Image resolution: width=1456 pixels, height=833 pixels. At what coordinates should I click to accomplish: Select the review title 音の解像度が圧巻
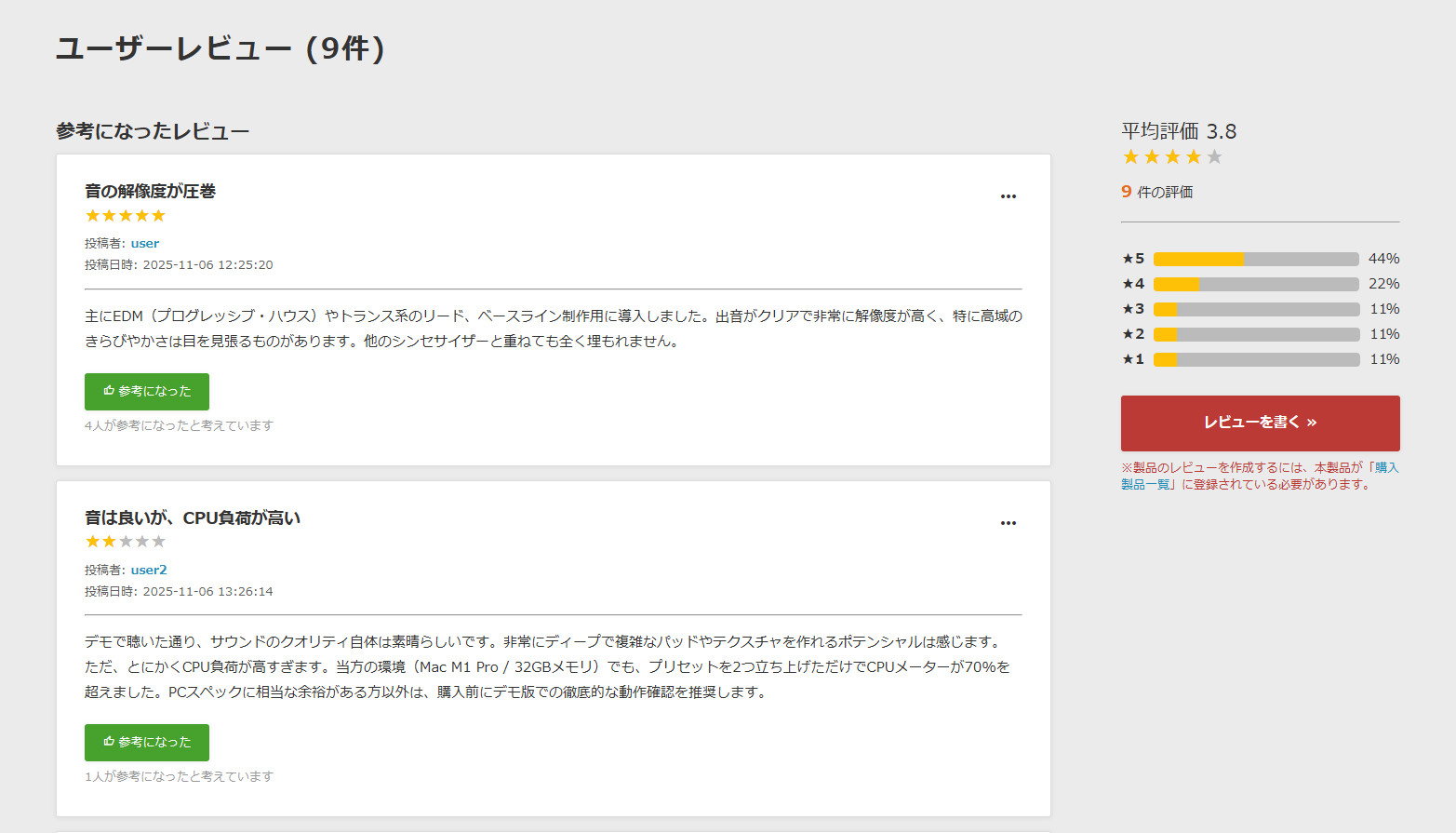151,191
